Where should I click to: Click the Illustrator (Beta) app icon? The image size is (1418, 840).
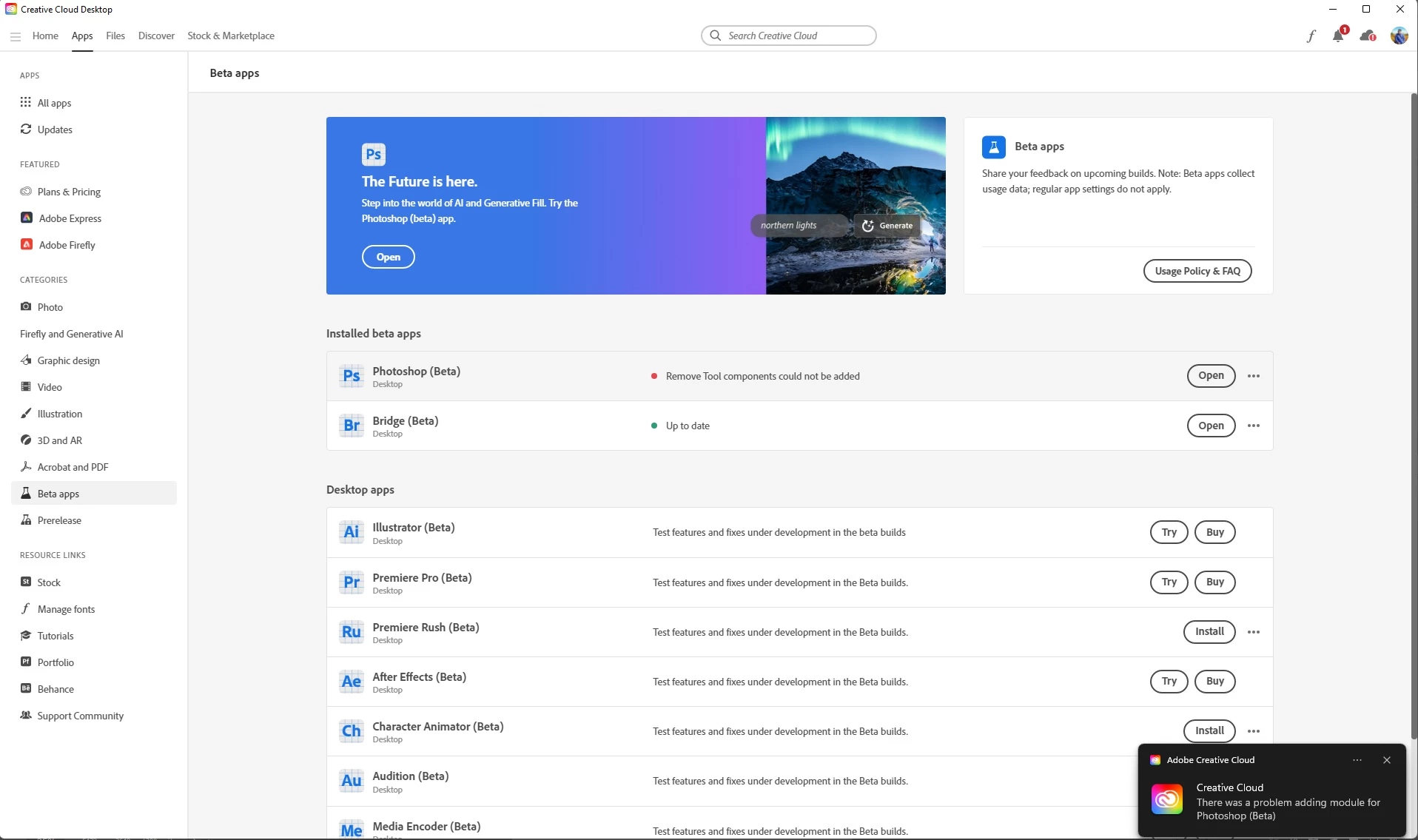tap(352, 532)
